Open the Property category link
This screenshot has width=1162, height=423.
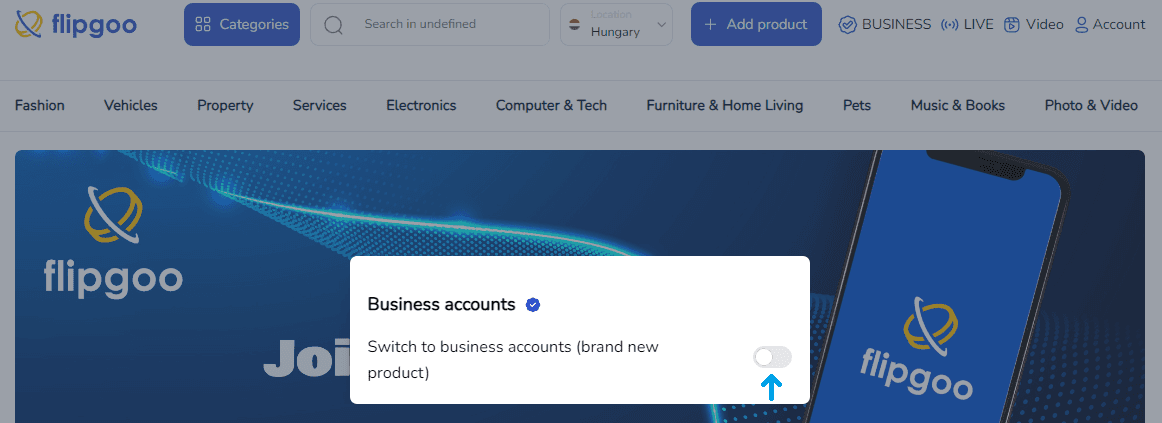pos(225,105)
